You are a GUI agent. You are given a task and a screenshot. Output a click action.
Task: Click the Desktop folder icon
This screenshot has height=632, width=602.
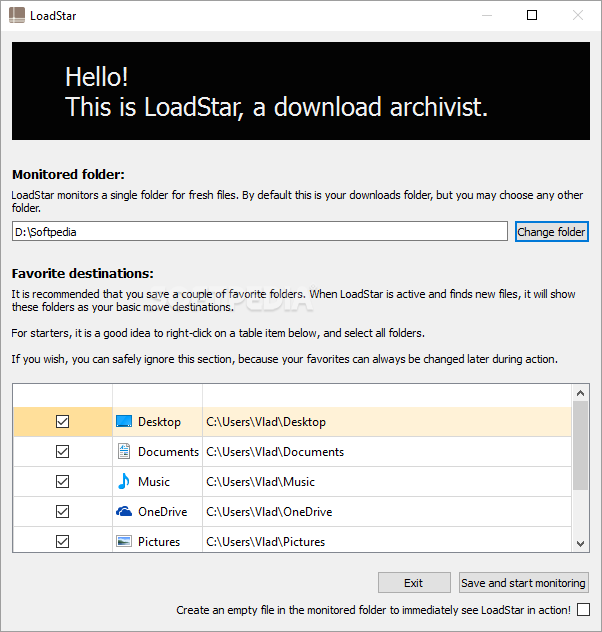124,422
